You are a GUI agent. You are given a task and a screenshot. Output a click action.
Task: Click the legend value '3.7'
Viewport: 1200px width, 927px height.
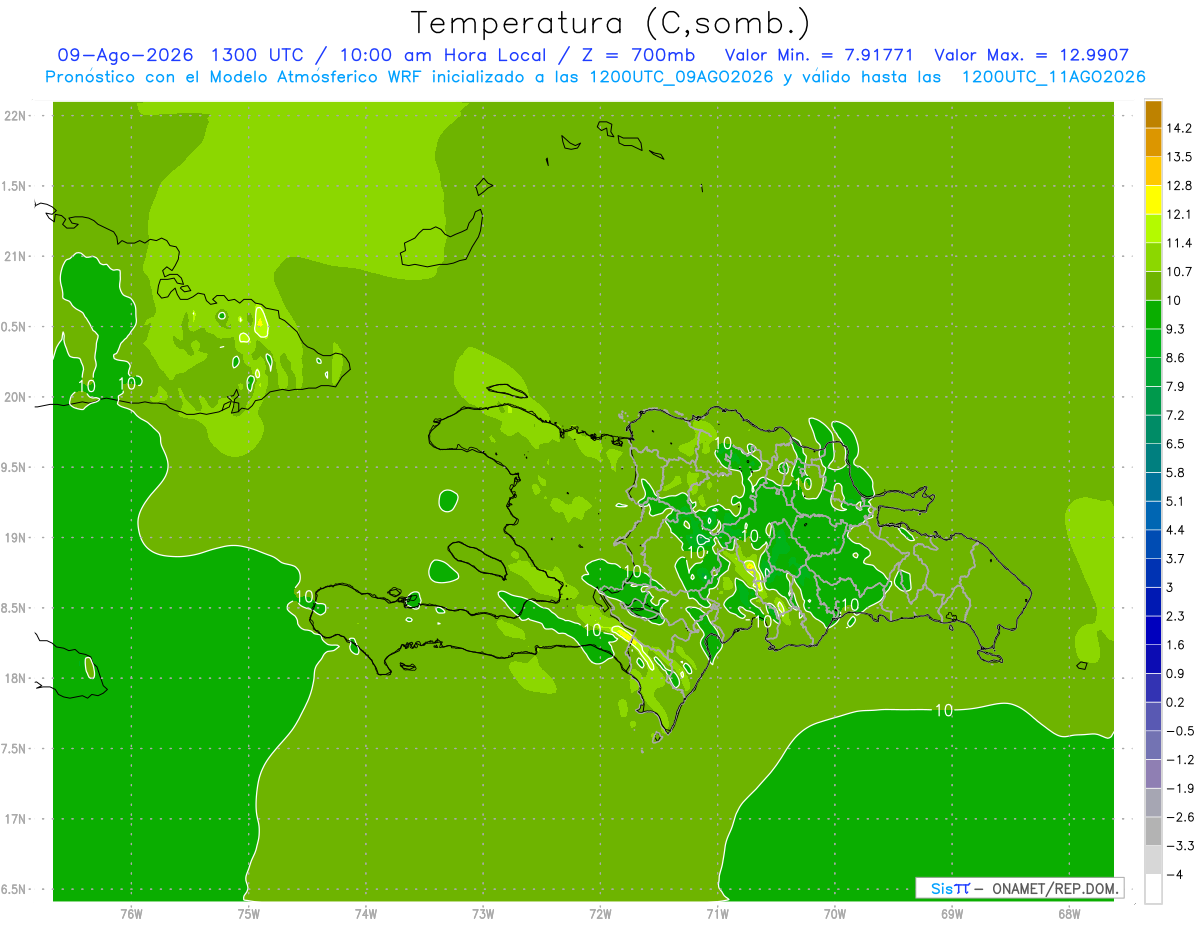1176,559
